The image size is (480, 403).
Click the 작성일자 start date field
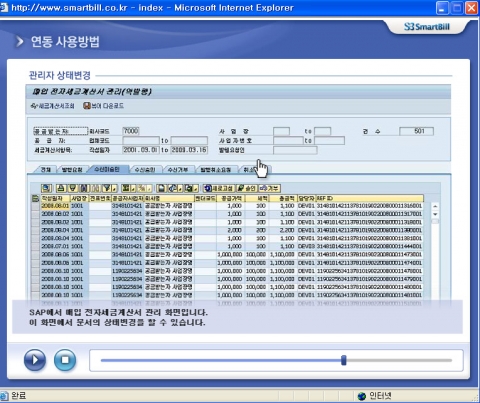point(141,150)
